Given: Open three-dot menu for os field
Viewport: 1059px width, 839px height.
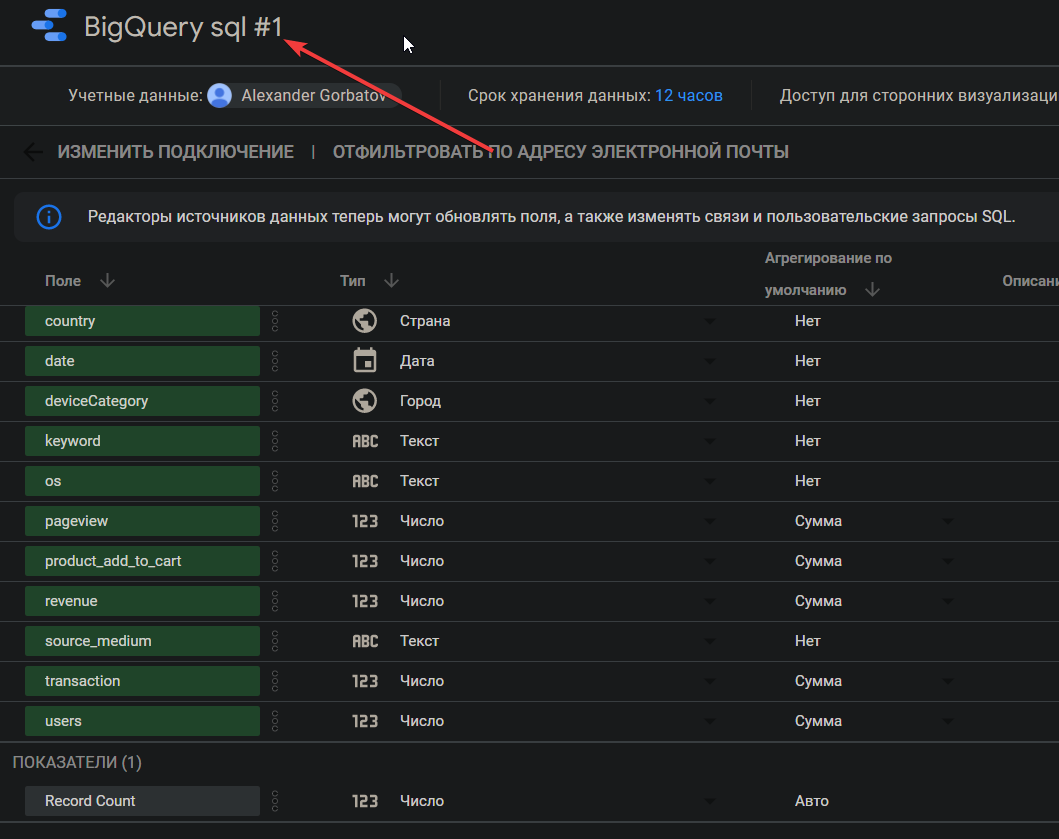Looking at the screenshot, I should pos(275,481).
